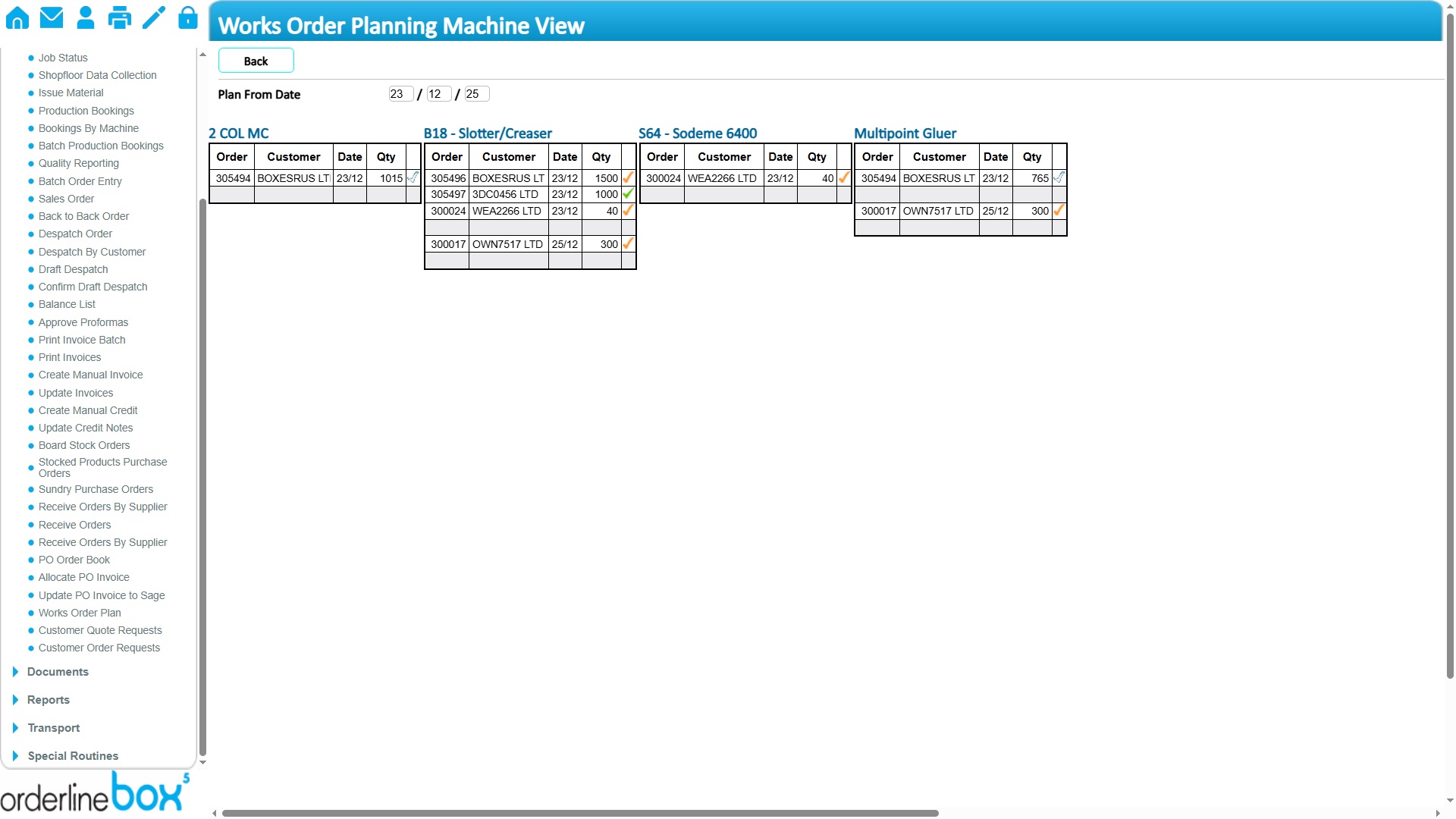
Task: Click the Home icon in top toolbar
Action: [17, 17]
